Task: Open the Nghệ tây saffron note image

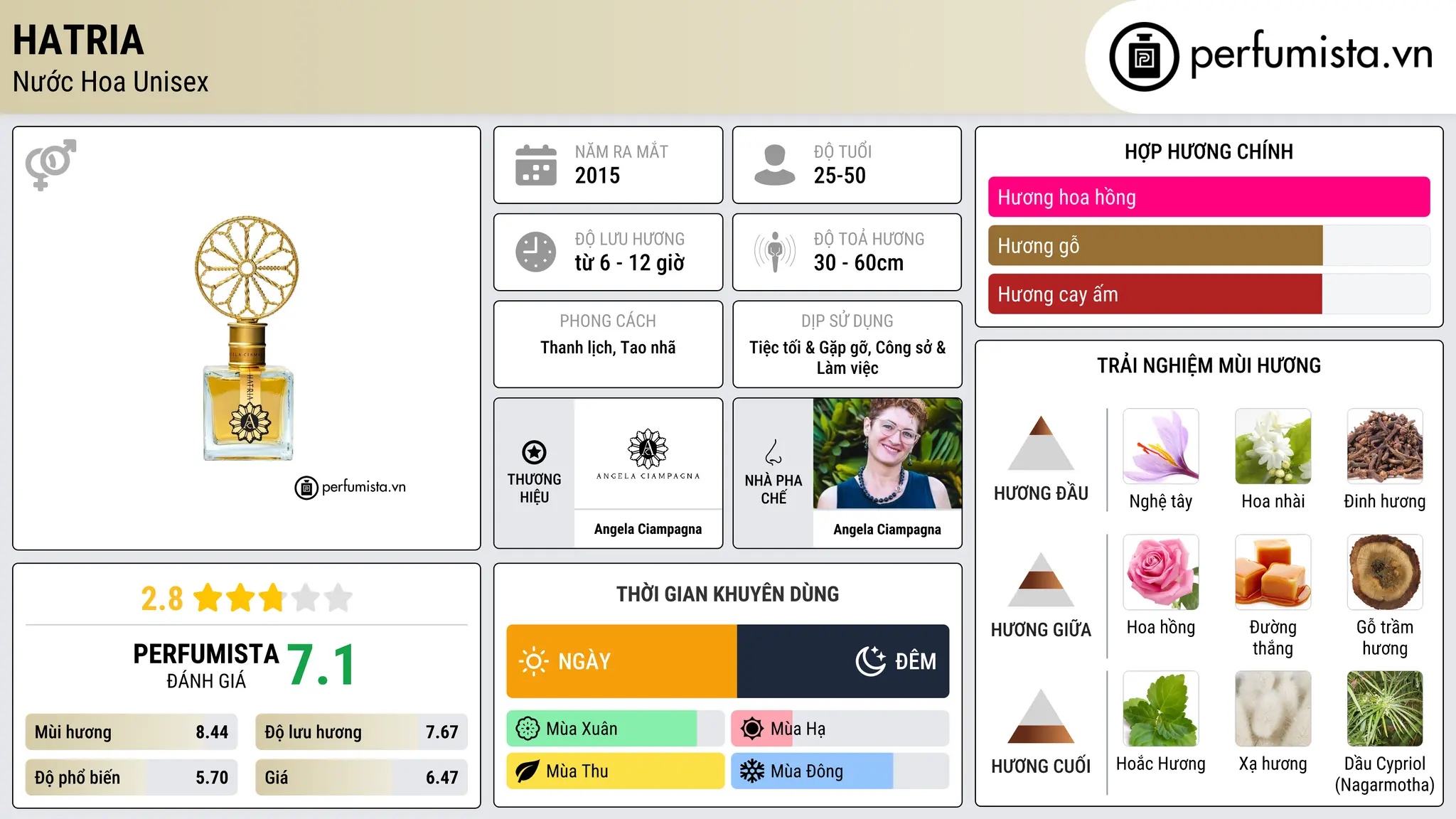Action: (1161, 446)
